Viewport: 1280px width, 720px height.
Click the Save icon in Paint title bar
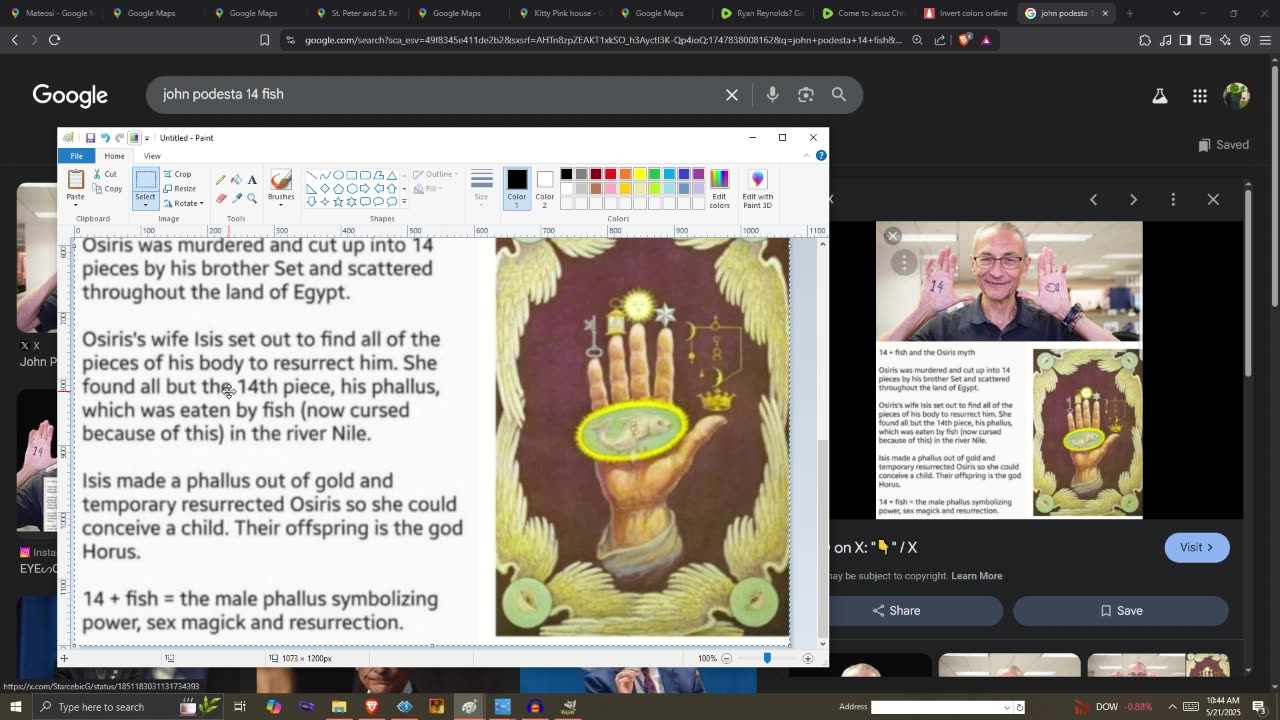click(x=90, y=138)
